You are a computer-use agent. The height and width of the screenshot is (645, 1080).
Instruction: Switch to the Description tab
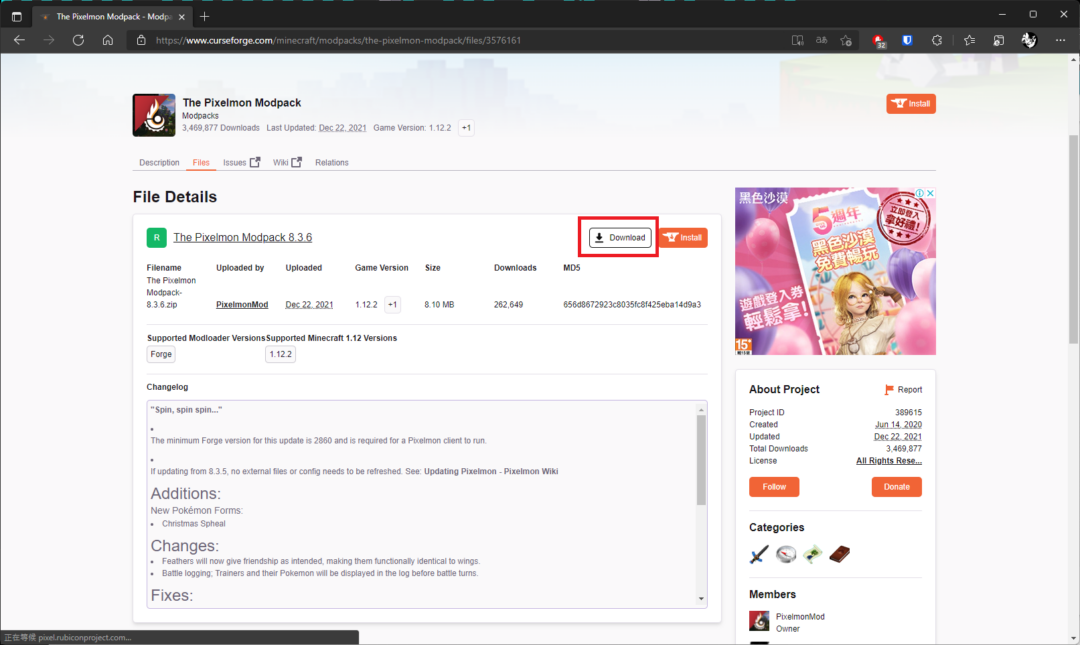click(159, 163)
